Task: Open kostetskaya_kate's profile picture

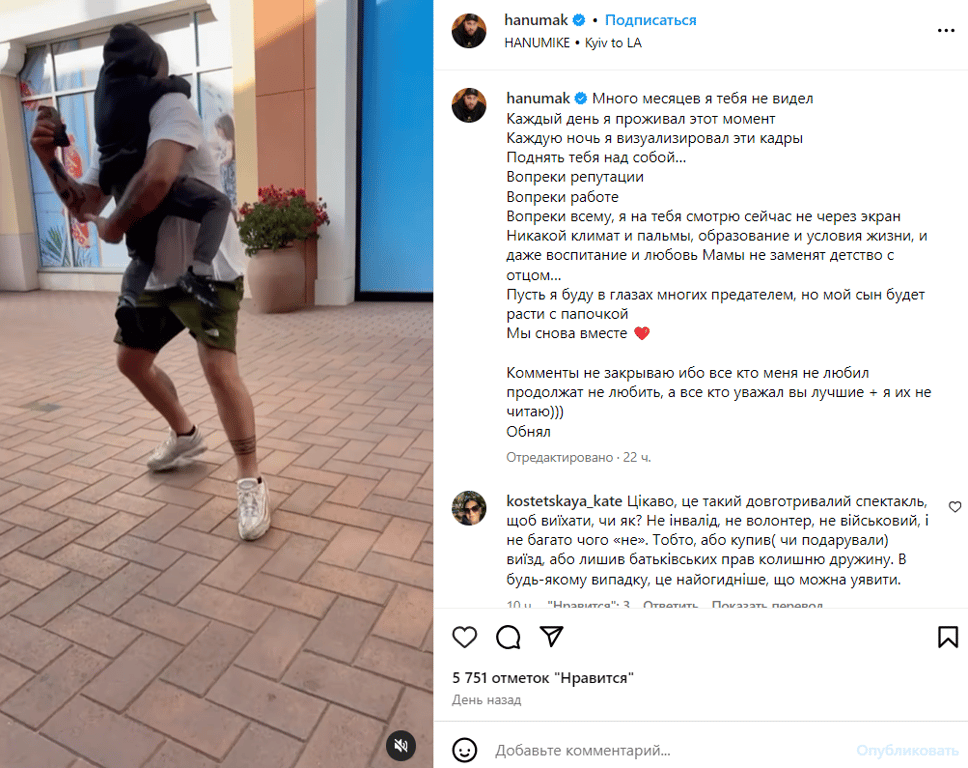Action: tap(469, 508)
